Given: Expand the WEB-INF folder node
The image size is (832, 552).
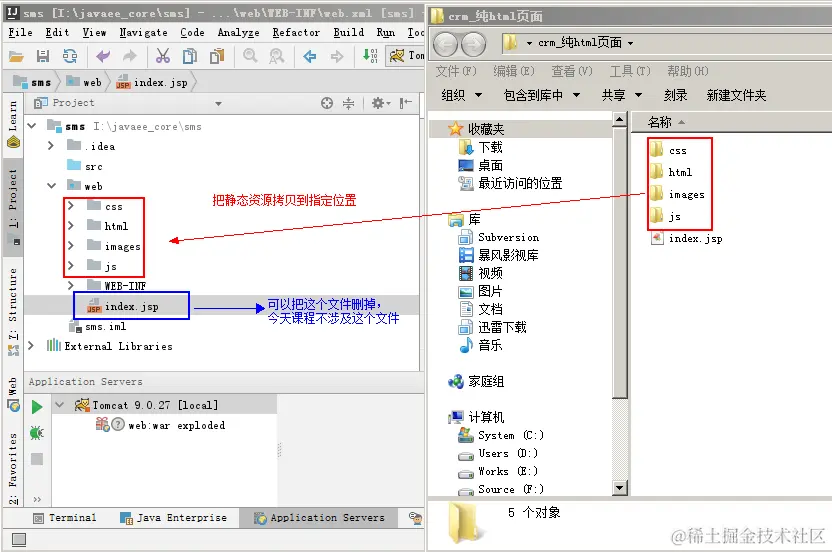Looking at the screenshot, I should coord(71,286).
